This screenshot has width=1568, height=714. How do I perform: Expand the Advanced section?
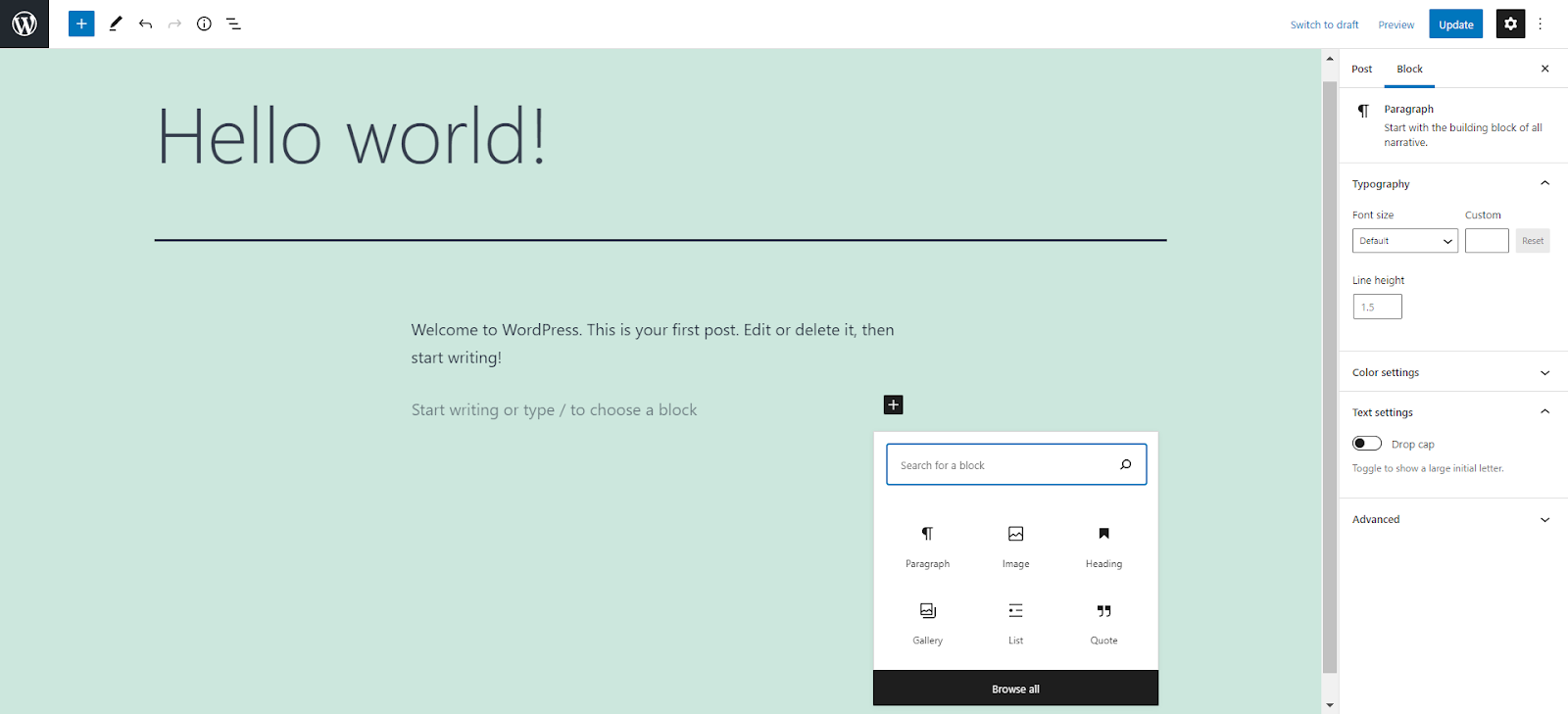[1453, 519]
